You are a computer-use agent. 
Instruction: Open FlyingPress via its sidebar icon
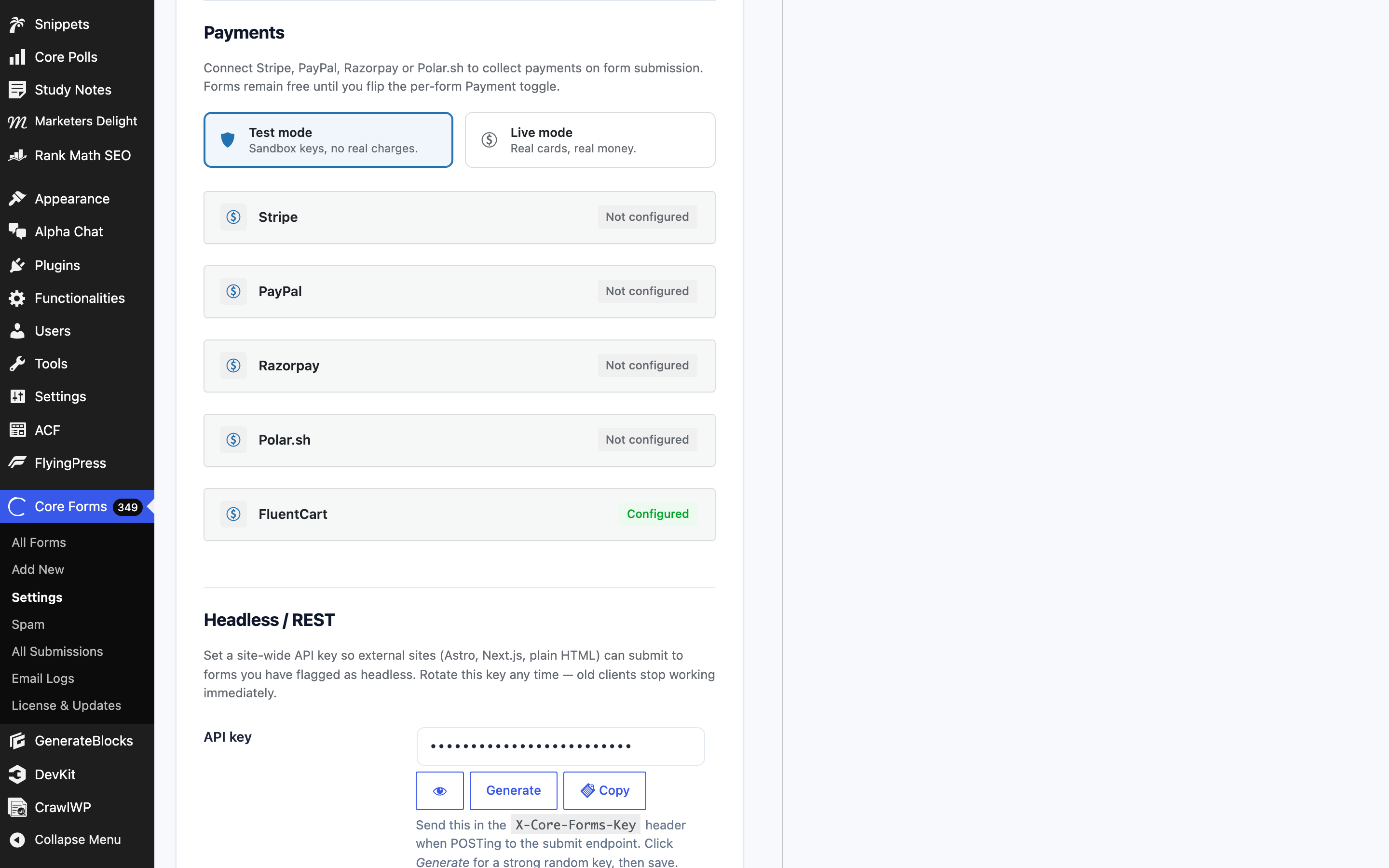[x=17, y=463]
